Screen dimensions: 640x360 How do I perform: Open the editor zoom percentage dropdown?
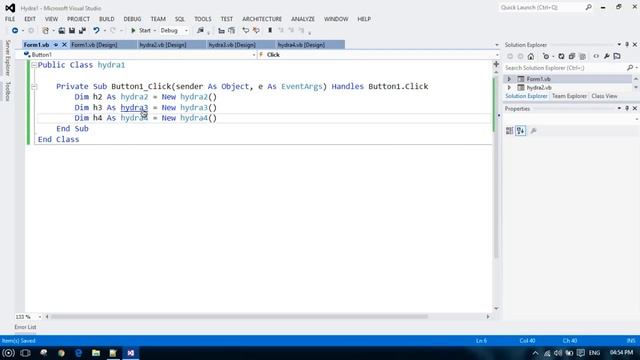(x=40, y=317)
